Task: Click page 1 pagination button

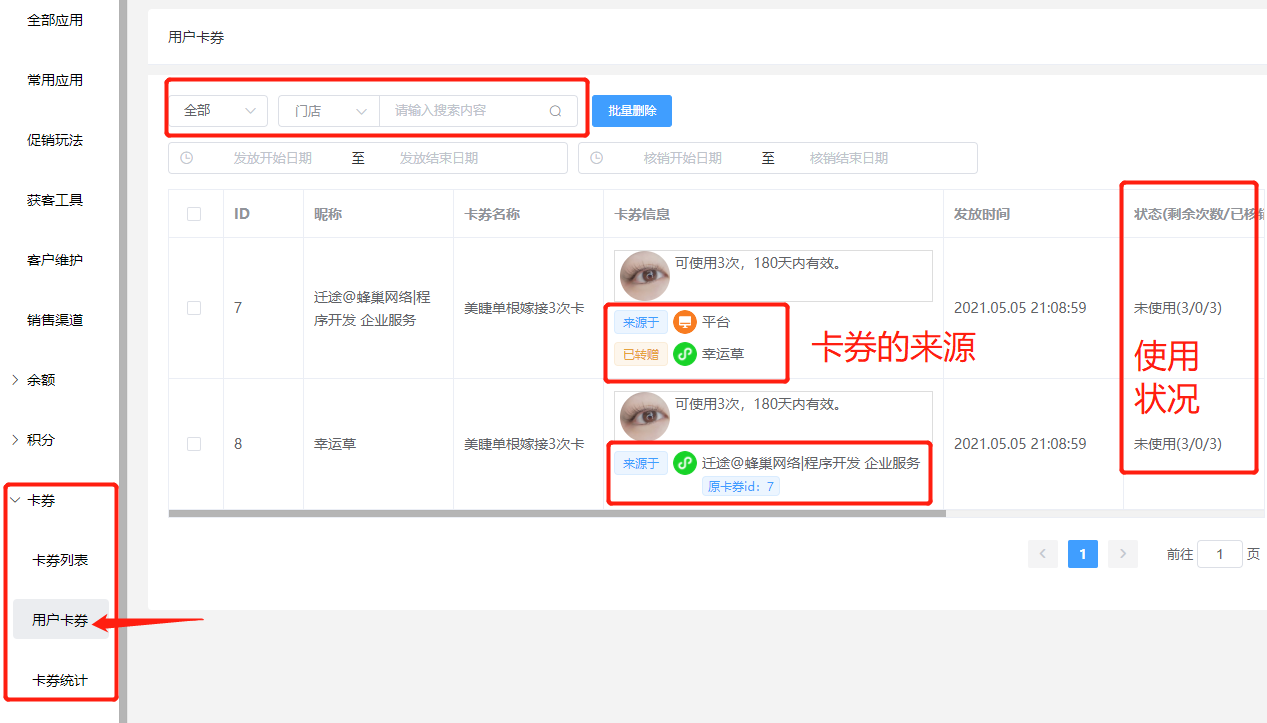Action: click(x=1082, y=554)
